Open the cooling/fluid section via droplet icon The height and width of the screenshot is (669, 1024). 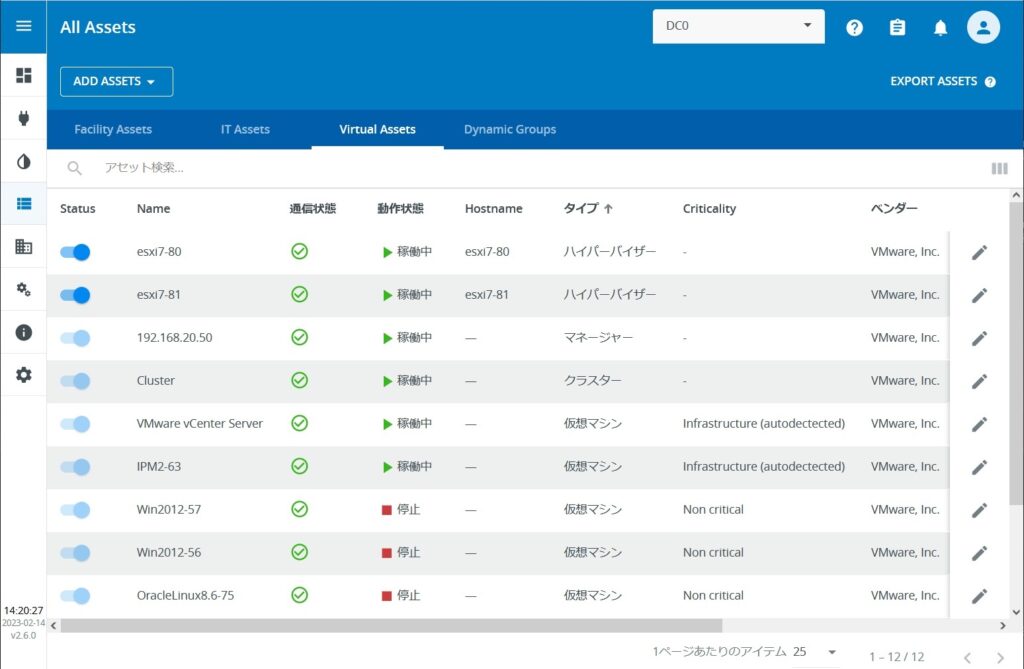coord(23,160)
